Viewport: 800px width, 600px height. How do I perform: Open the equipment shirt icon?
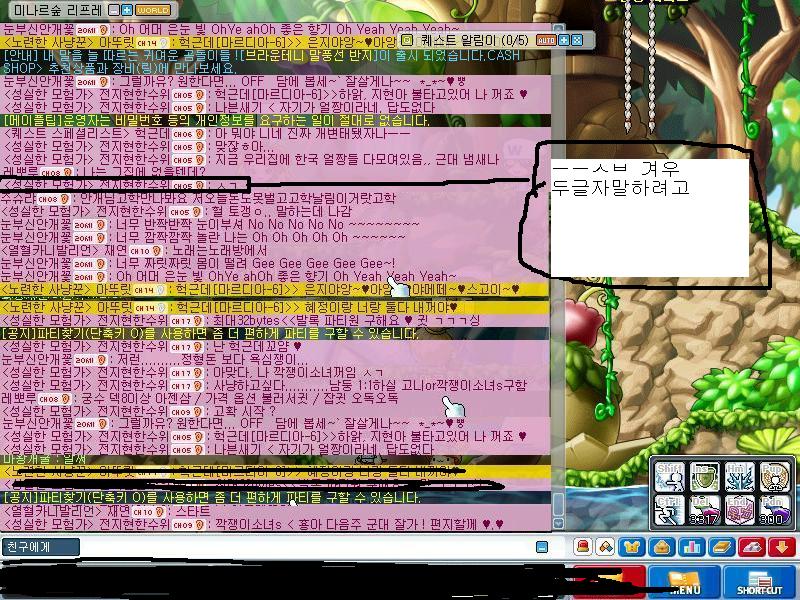(632, 547)
